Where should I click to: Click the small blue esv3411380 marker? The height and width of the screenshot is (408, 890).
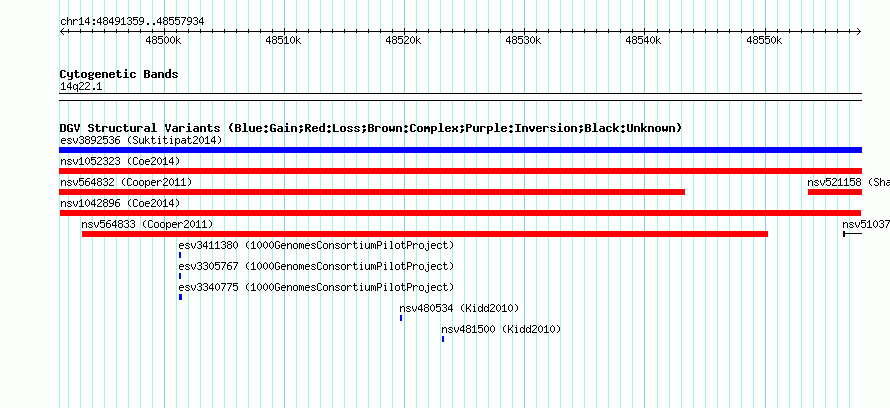(x=180, y=255)
